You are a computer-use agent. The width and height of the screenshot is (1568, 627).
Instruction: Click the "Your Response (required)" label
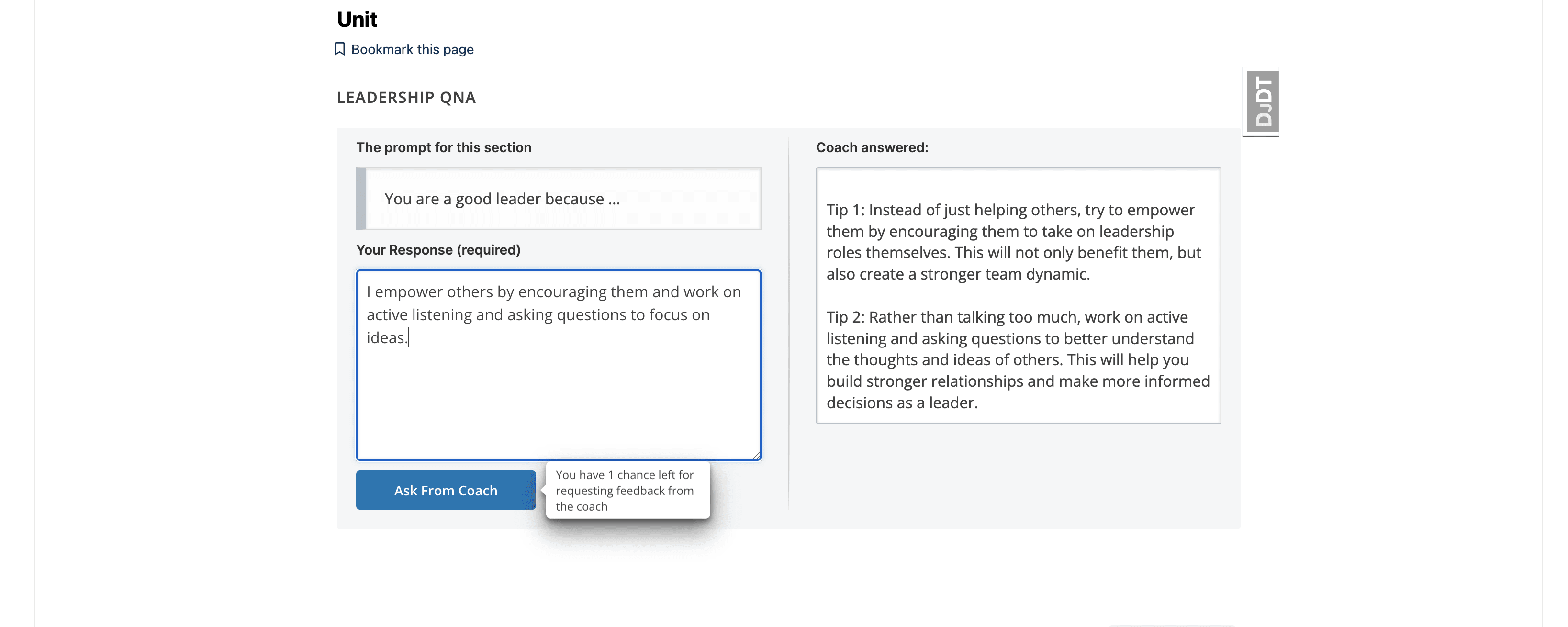(437, 249)
